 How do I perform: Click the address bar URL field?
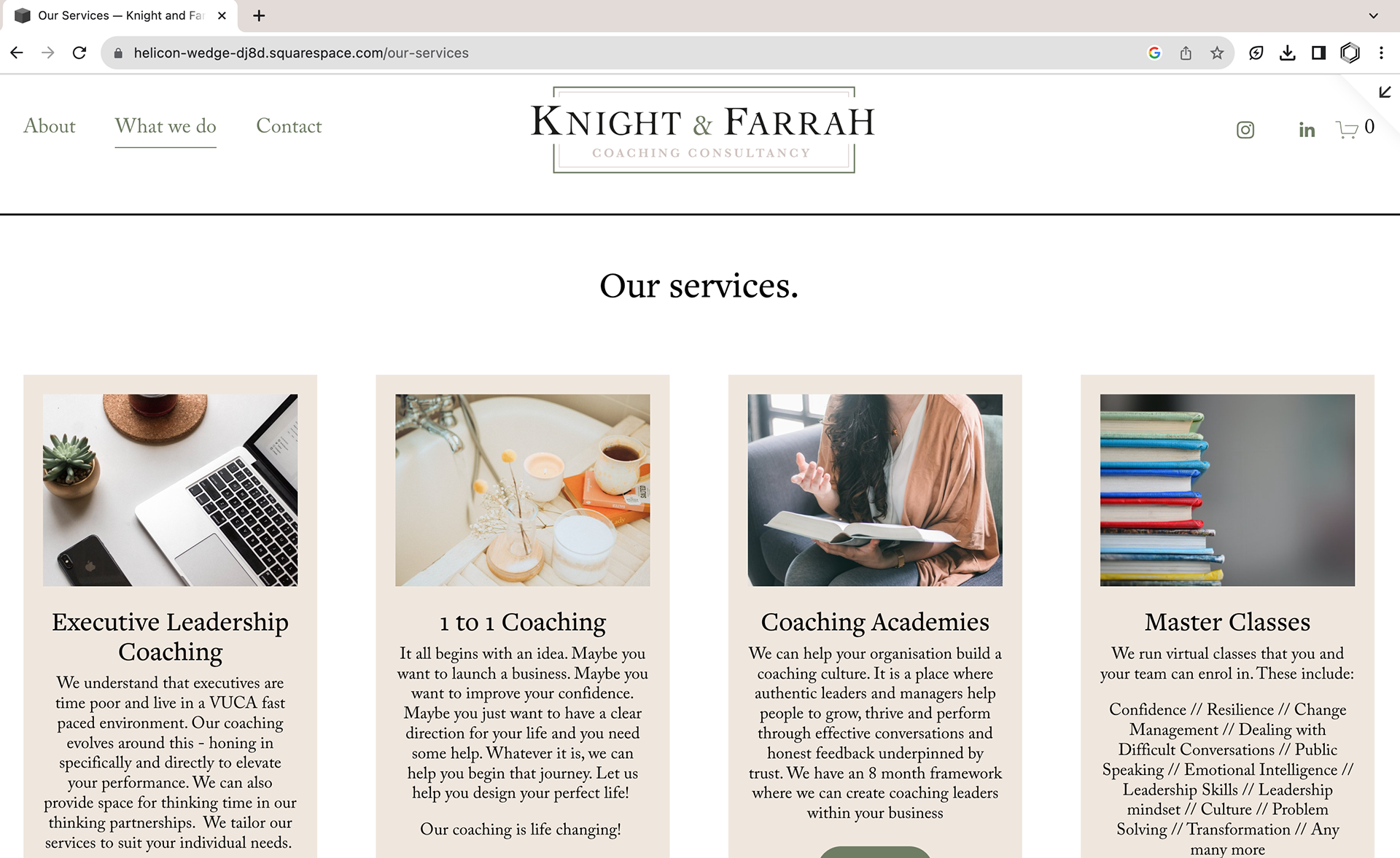pyautogui.click(x=627, y=52)
